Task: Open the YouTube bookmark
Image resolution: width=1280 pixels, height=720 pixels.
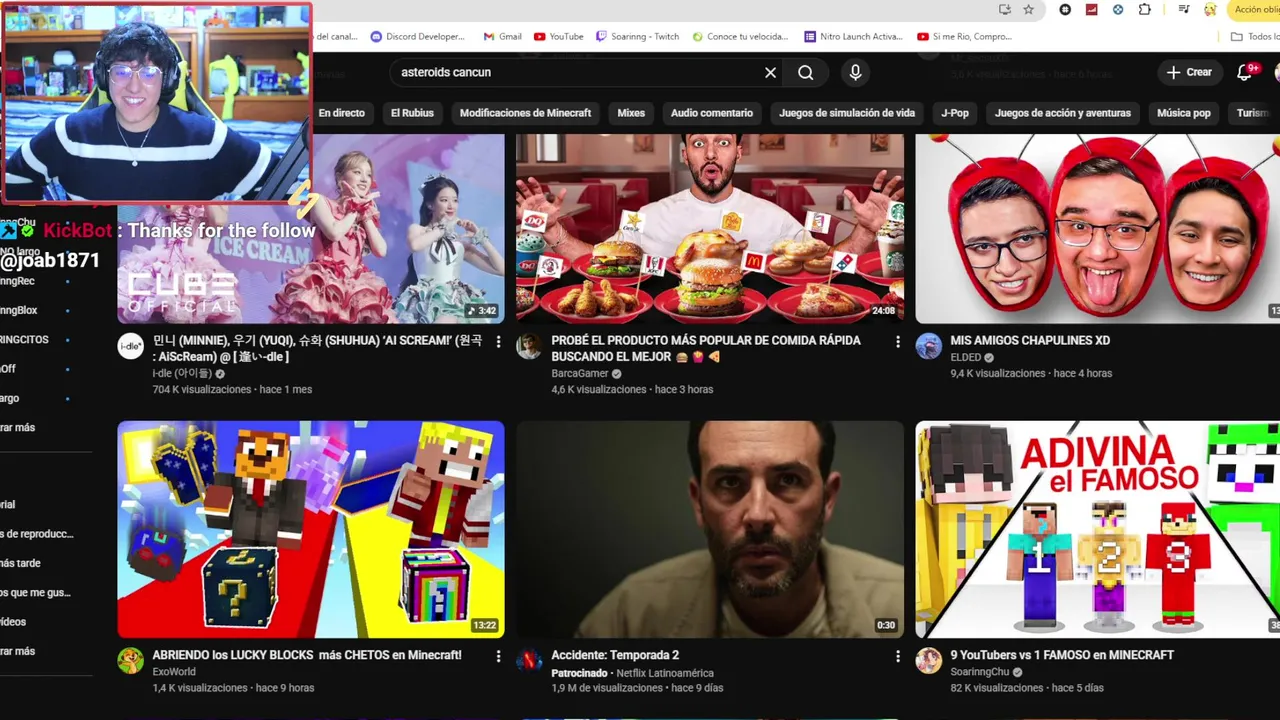Action: (x=558, y=36)
